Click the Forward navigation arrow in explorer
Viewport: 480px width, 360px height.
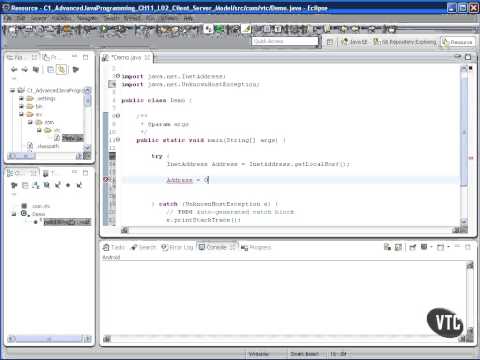[x=25, y=69]
